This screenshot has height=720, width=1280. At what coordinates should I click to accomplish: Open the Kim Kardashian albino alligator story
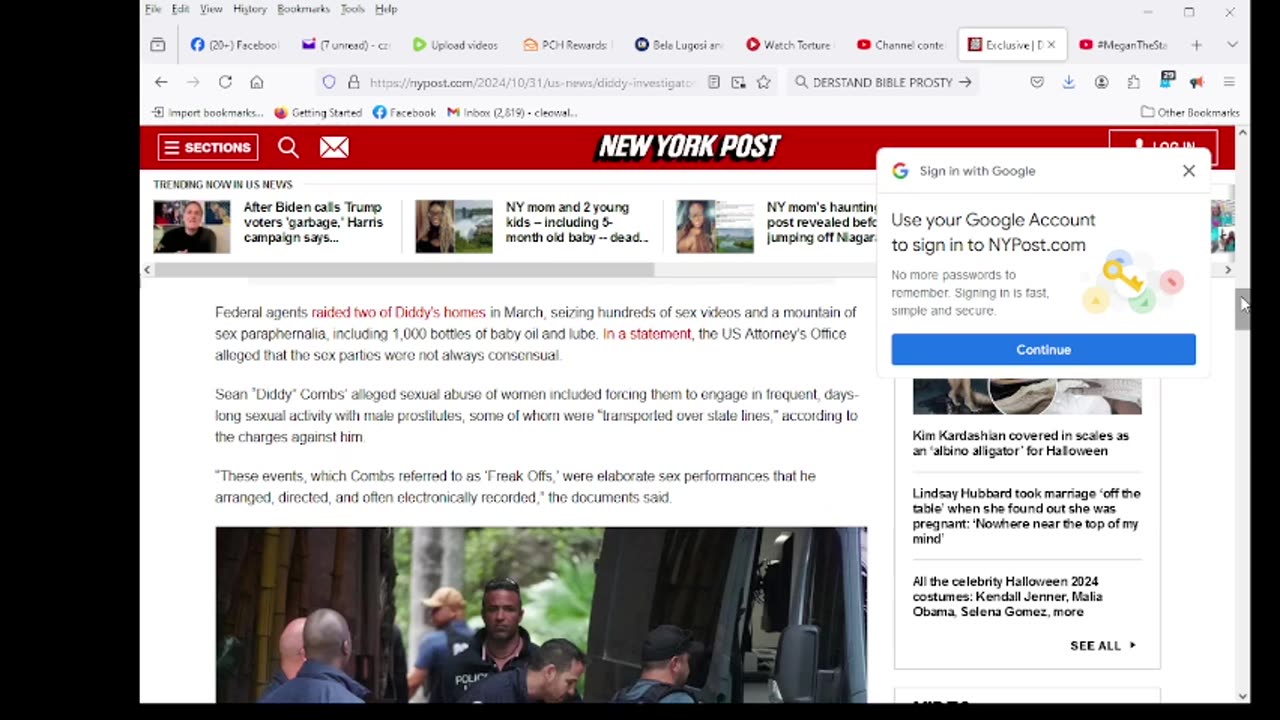(x=1020, y=443)
